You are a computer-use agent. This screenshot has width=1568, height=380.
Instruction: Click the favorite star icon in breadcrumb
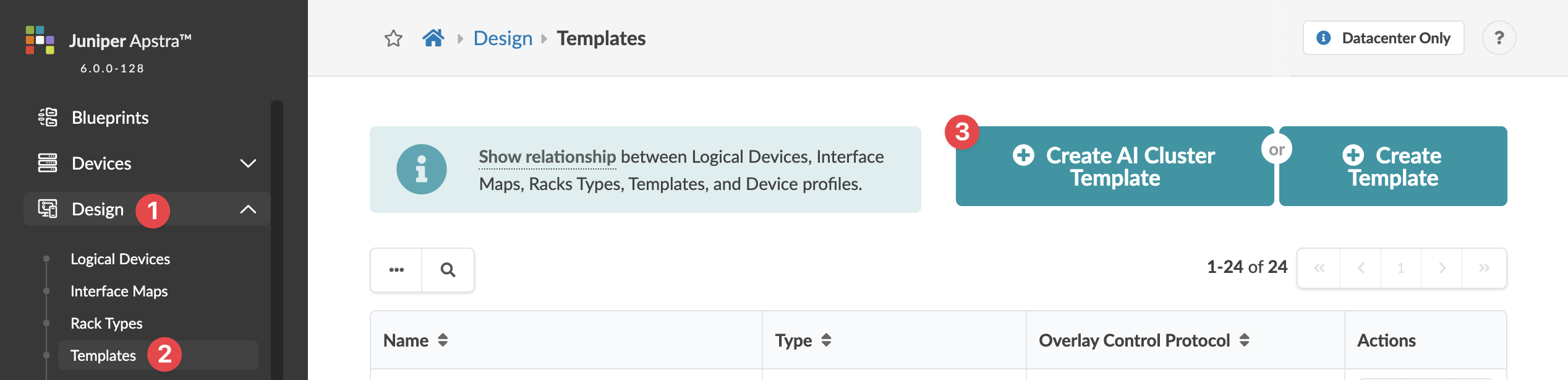(x=393, y=38)
